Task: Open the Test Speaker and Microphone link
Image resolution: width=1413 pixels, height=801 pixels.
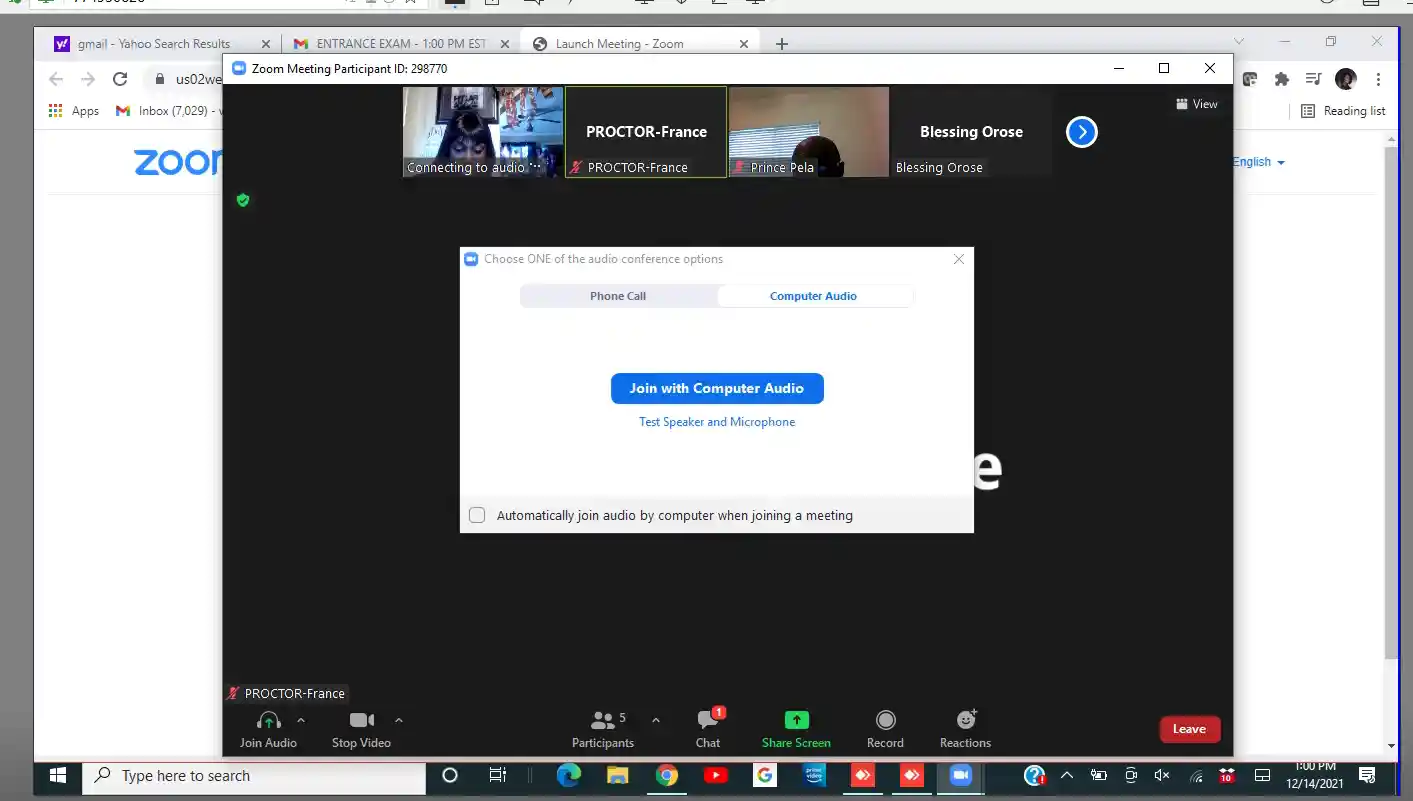Action: [x=717, y=422]
